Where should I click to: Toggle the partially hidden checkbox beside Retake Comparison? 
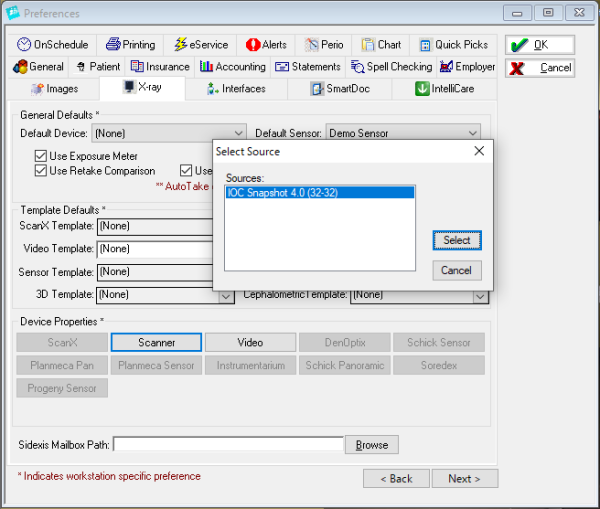coord(187,171)
